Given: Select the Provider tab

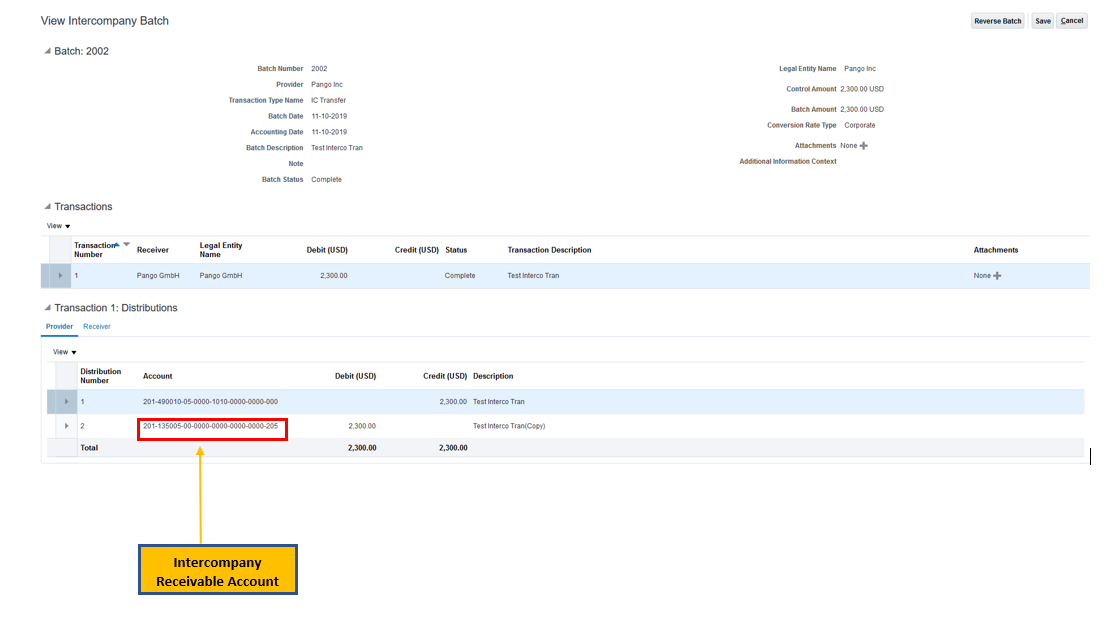Looking at the screenshot, I should click(59, 327).
